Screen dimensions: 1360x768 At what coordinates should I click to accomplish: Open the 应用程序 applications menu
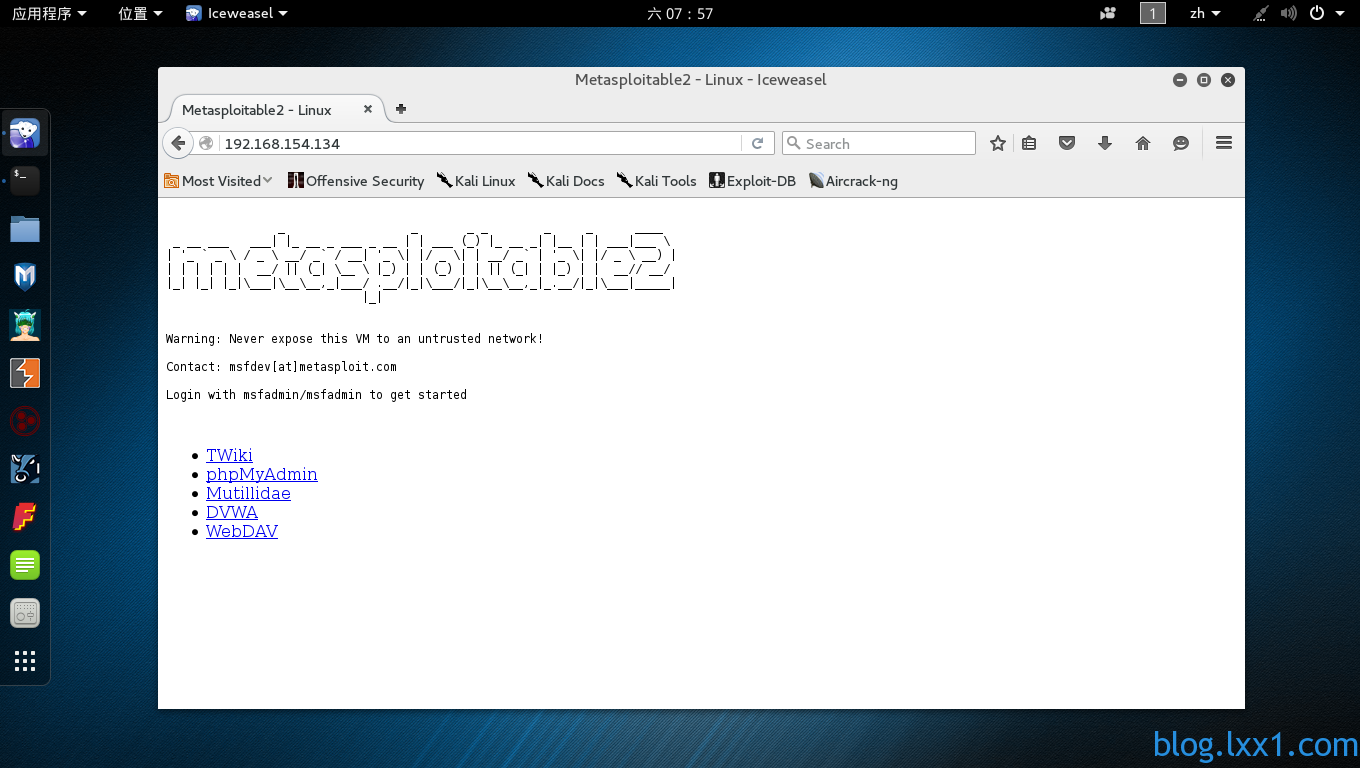tap(49, 13)
